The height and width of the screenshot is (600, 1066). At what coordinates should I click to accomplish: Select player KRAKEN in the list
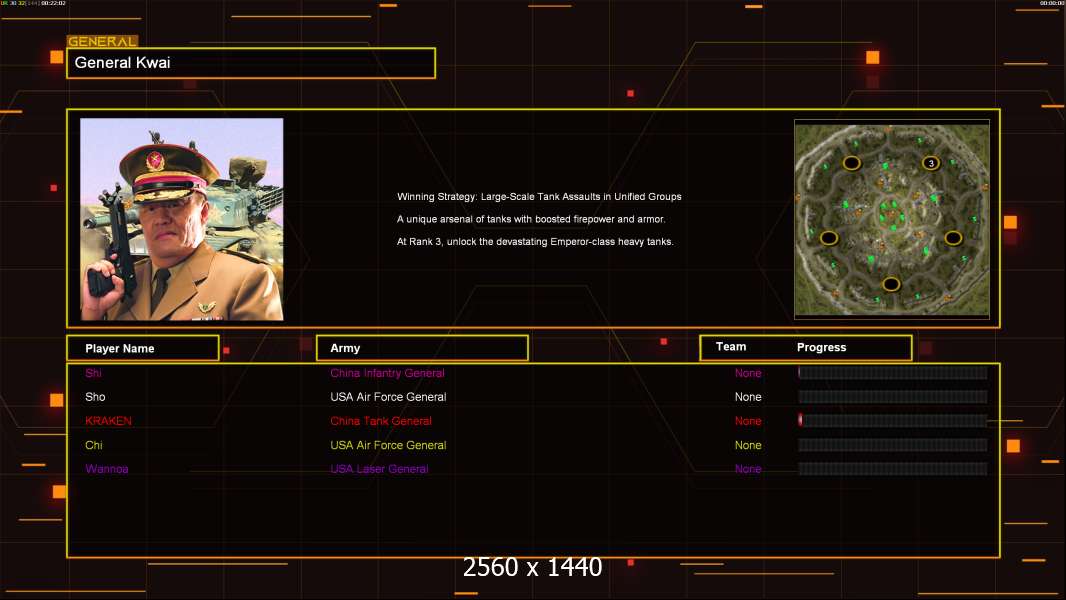108,421
